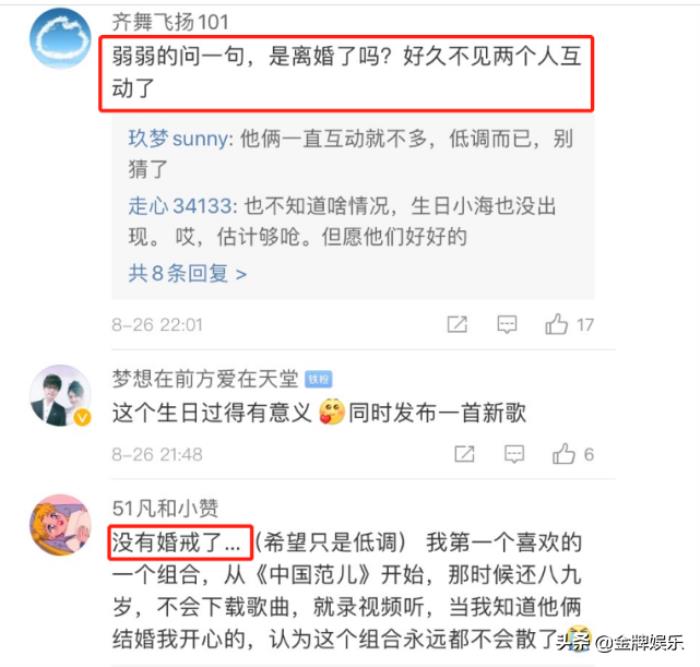
Task: Share the 8-26 21:48 comment
Action: coord(464,454)
